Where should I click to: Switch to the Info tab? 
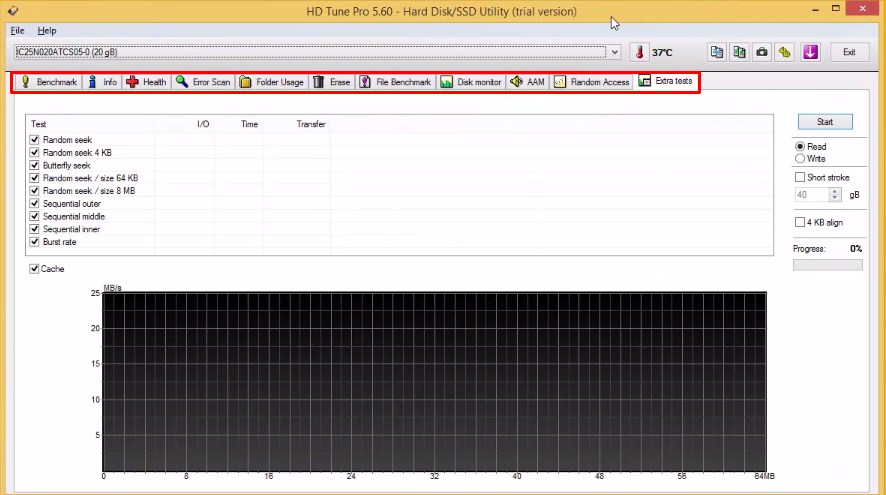point(102,82)
